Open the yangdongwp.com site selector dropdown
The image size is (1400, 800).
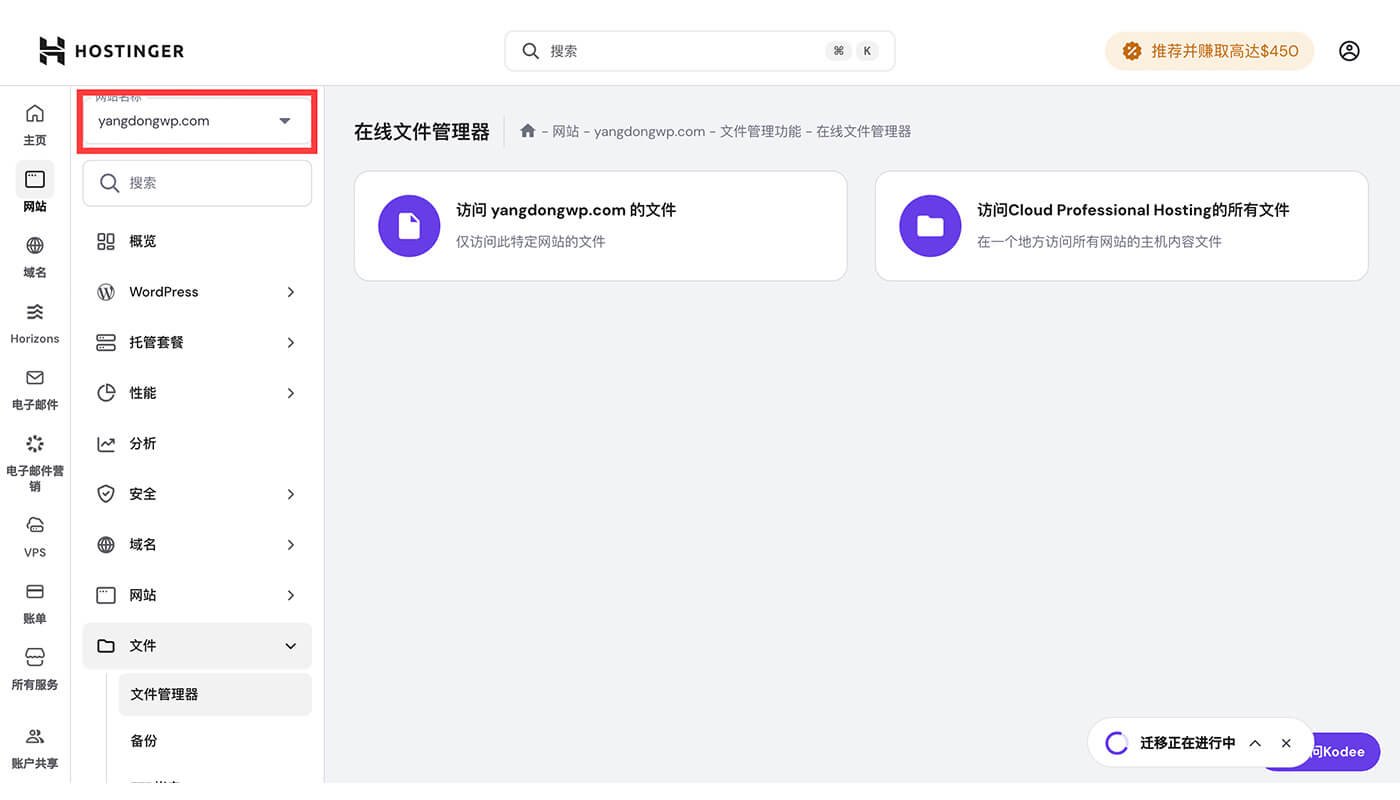click(x=196, y=121)
